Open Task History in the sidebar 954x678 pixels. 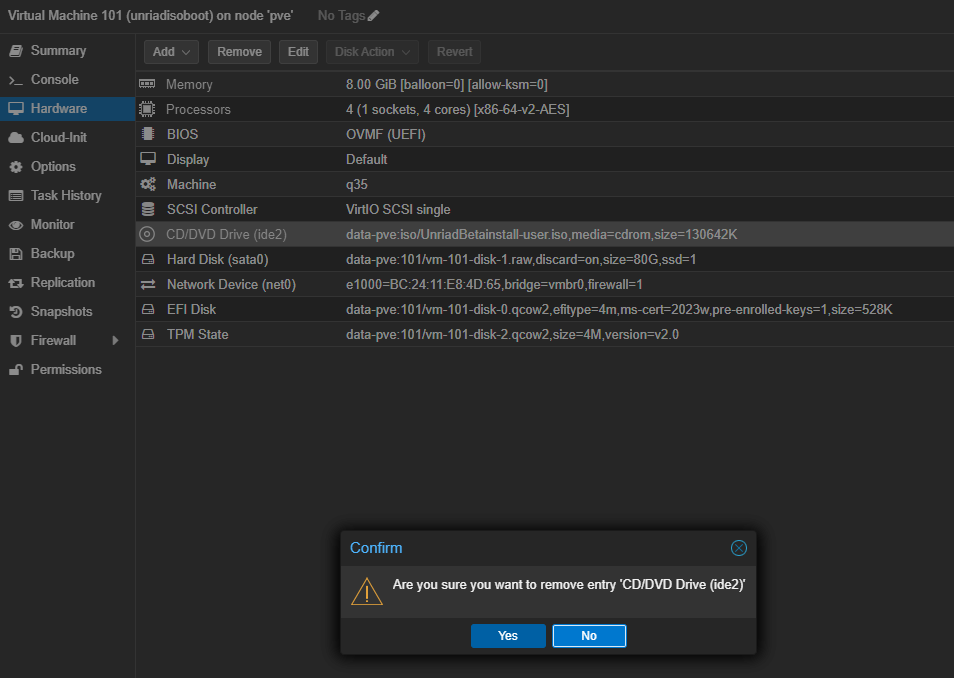[68, 195]
